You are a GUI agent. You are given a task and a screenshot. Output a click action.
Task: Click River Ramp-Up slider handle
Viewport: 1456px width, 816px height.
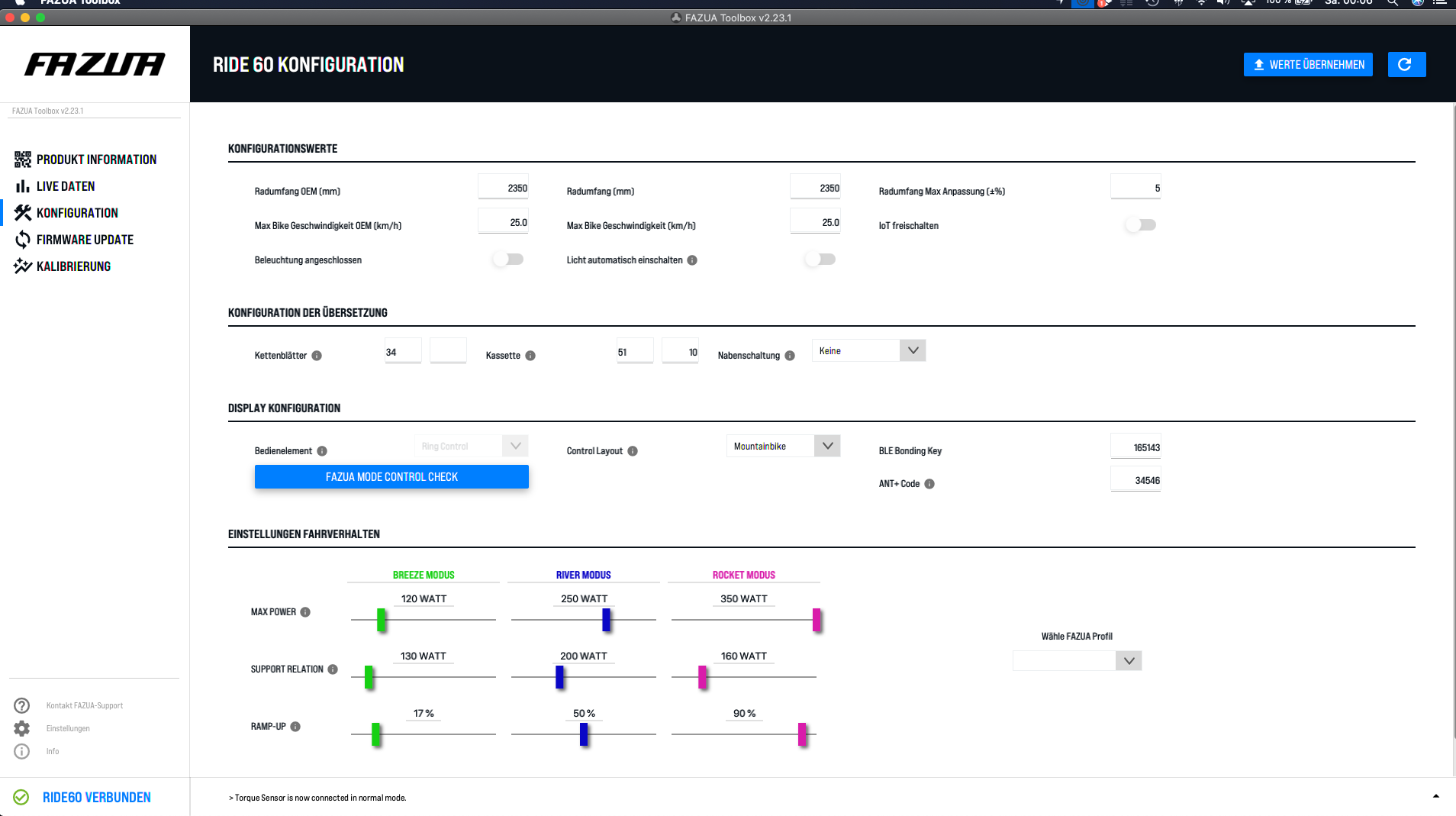point(584,734)
